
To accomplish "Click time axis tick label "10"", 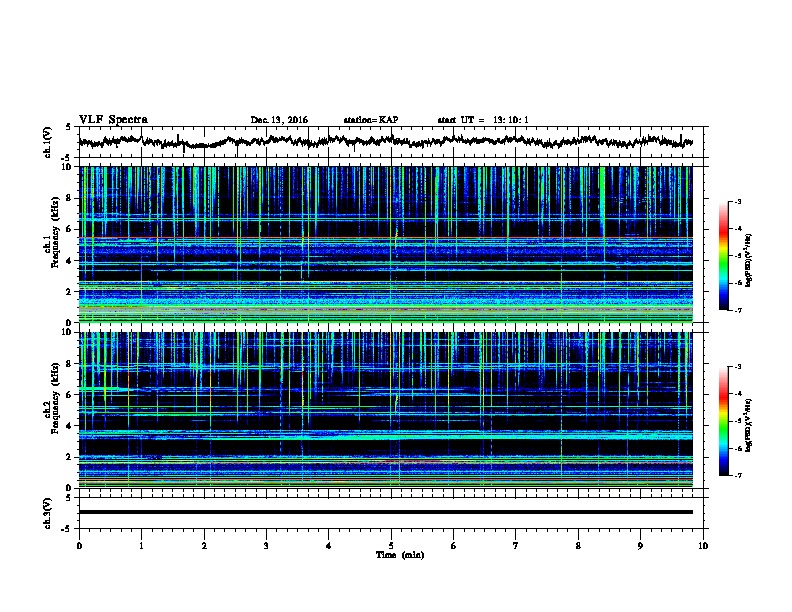I will 703,546.
